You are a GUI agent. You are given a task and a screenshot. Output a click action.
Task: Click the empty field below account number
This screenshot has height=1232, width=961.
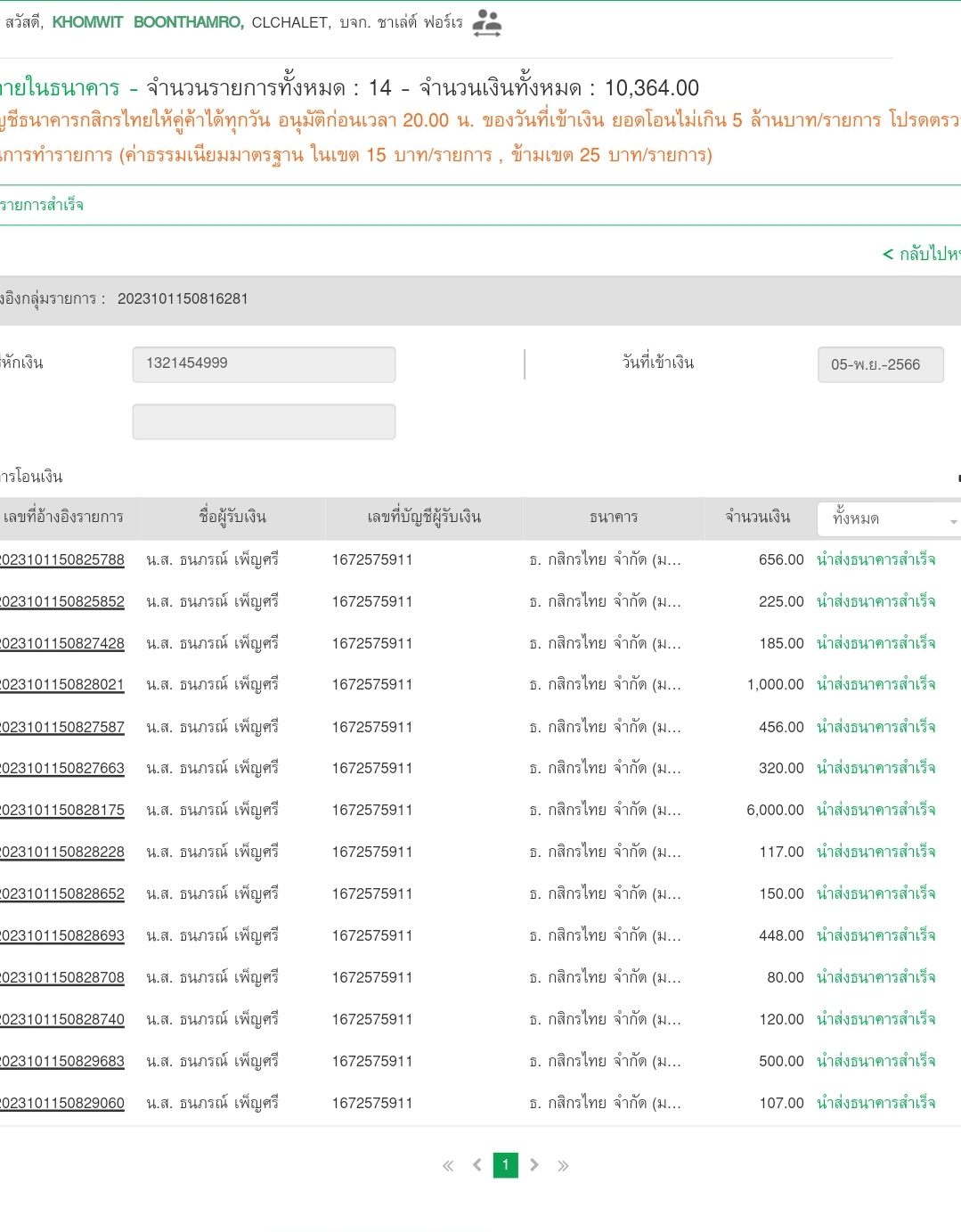click(x=264, y=421)
